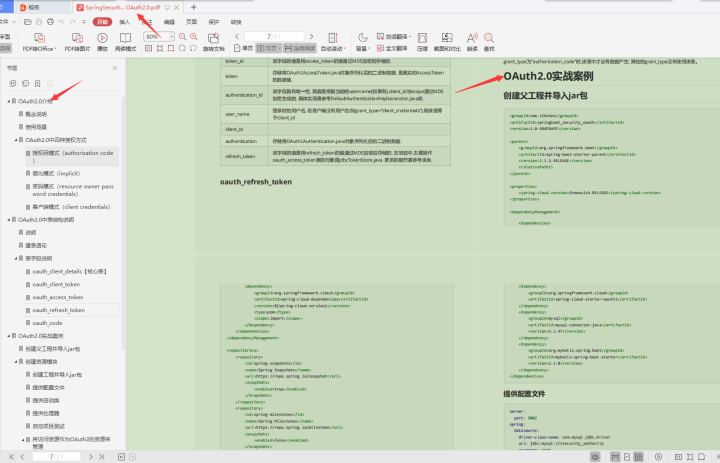The image size is (720, 463).
Task: Open the zoom percentage 80% dropdown
Action: point(171,36)
